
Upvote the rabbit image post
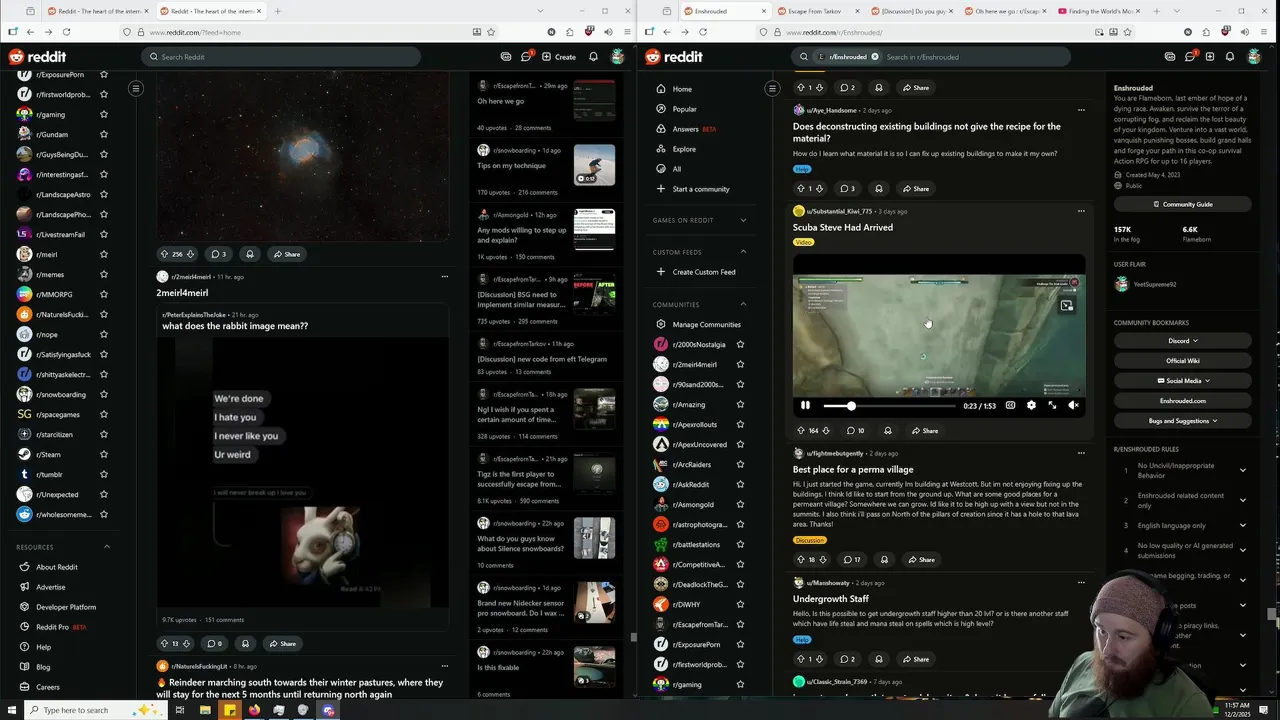pos(165,644)
